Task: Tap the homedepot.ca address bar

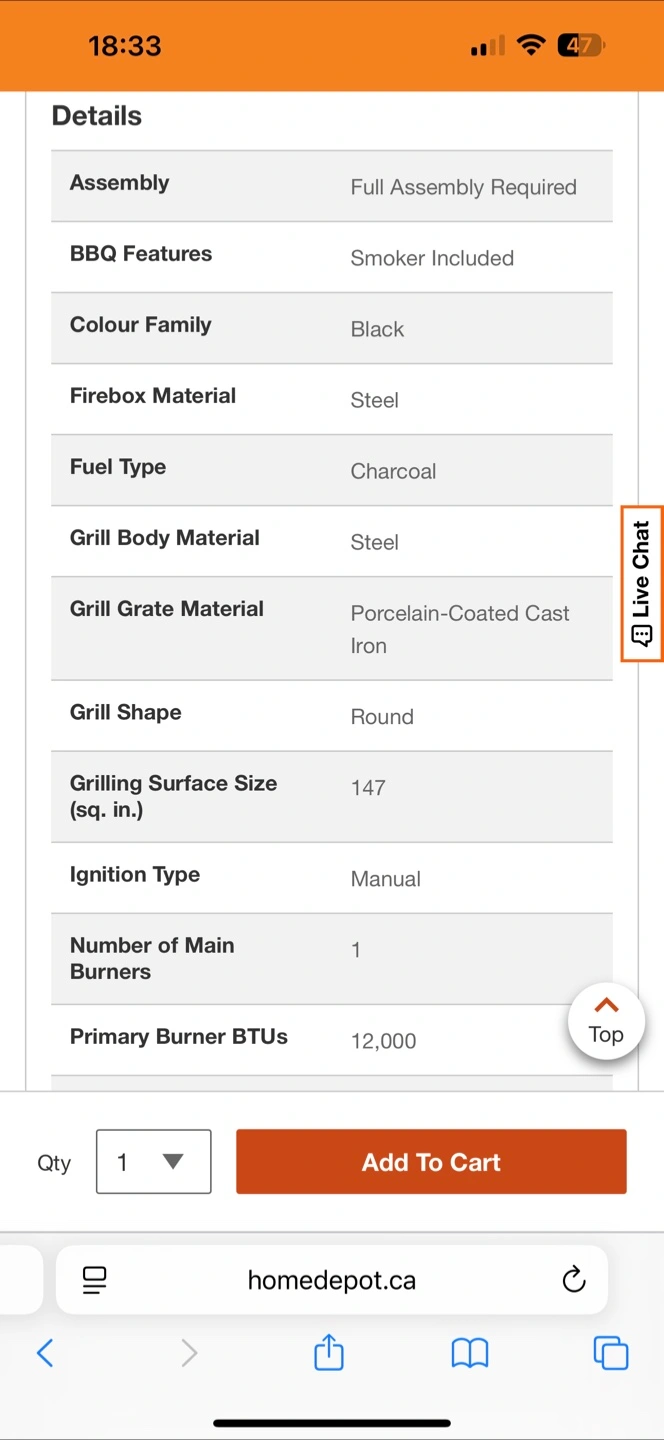Action: (332, 1280)
